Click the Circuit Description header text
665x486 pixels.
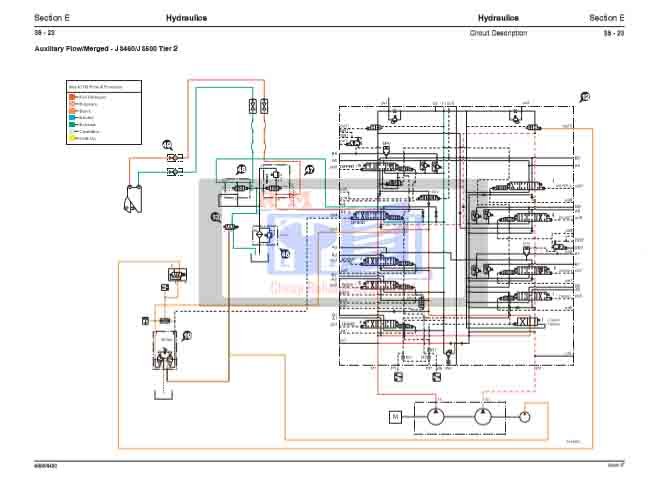tap(498, 33)
